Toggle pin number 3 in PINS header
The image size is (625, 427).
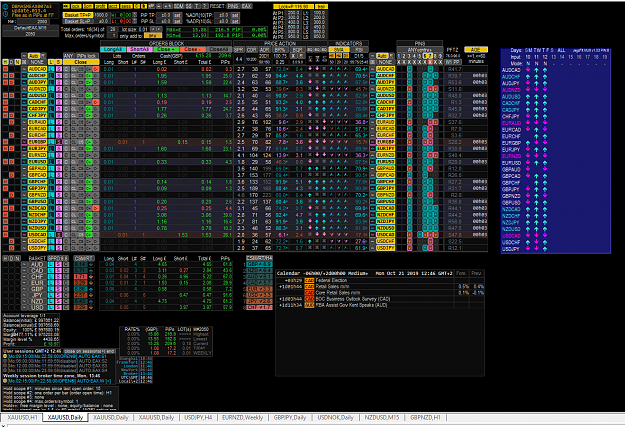[x=409, y=56]
